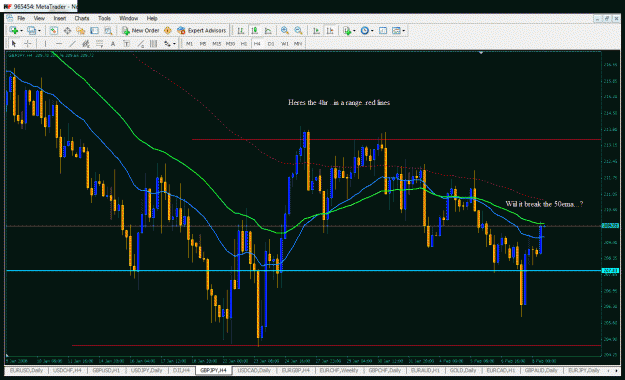Switch chart to Candlesticks mode
The image size is (625, 380).
tap(254, 31)
